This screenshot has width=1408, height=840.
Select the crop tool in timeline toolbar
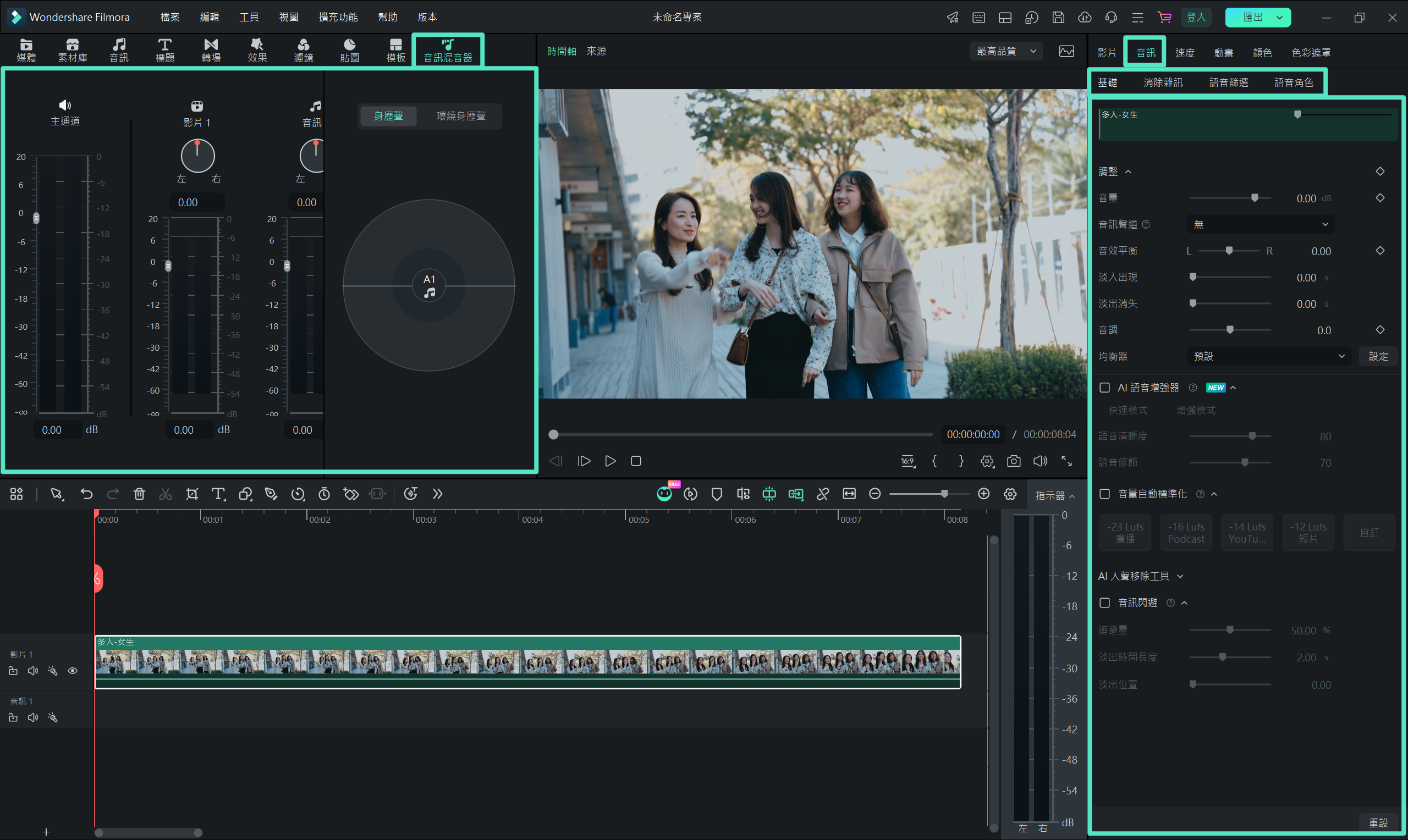pyautogui.click(x=192, y=494)
